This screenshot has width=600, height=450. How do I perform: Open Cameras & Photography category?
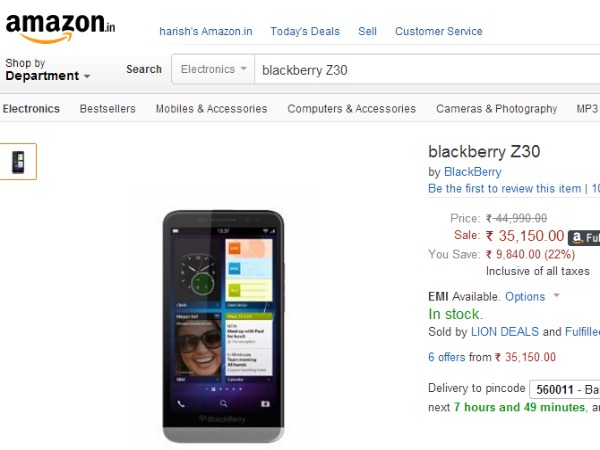tap(497, 109)
